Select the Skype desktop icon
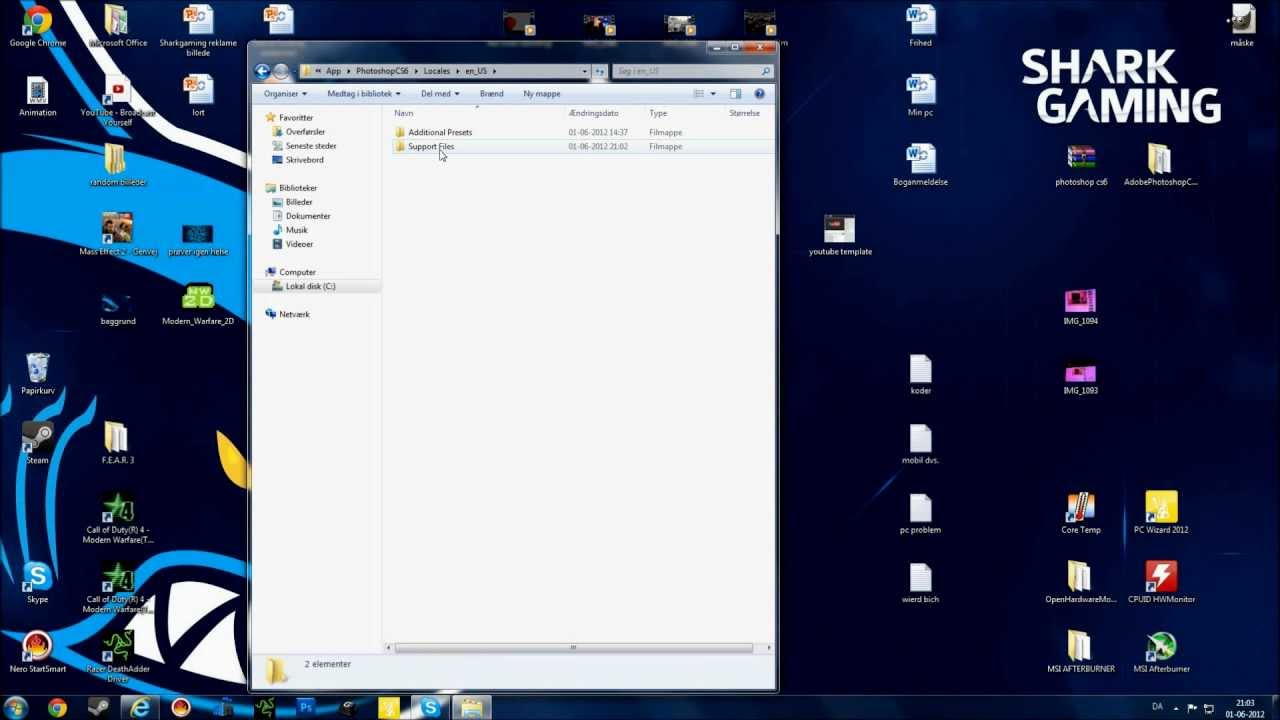1280x720 pixels. 37,583
